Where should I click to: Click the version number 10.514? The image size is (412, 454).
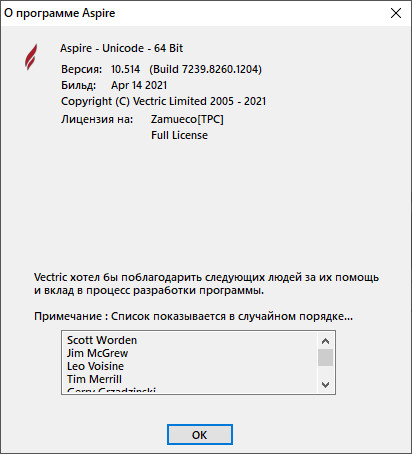pyautogui.click(x=125, y=69)
